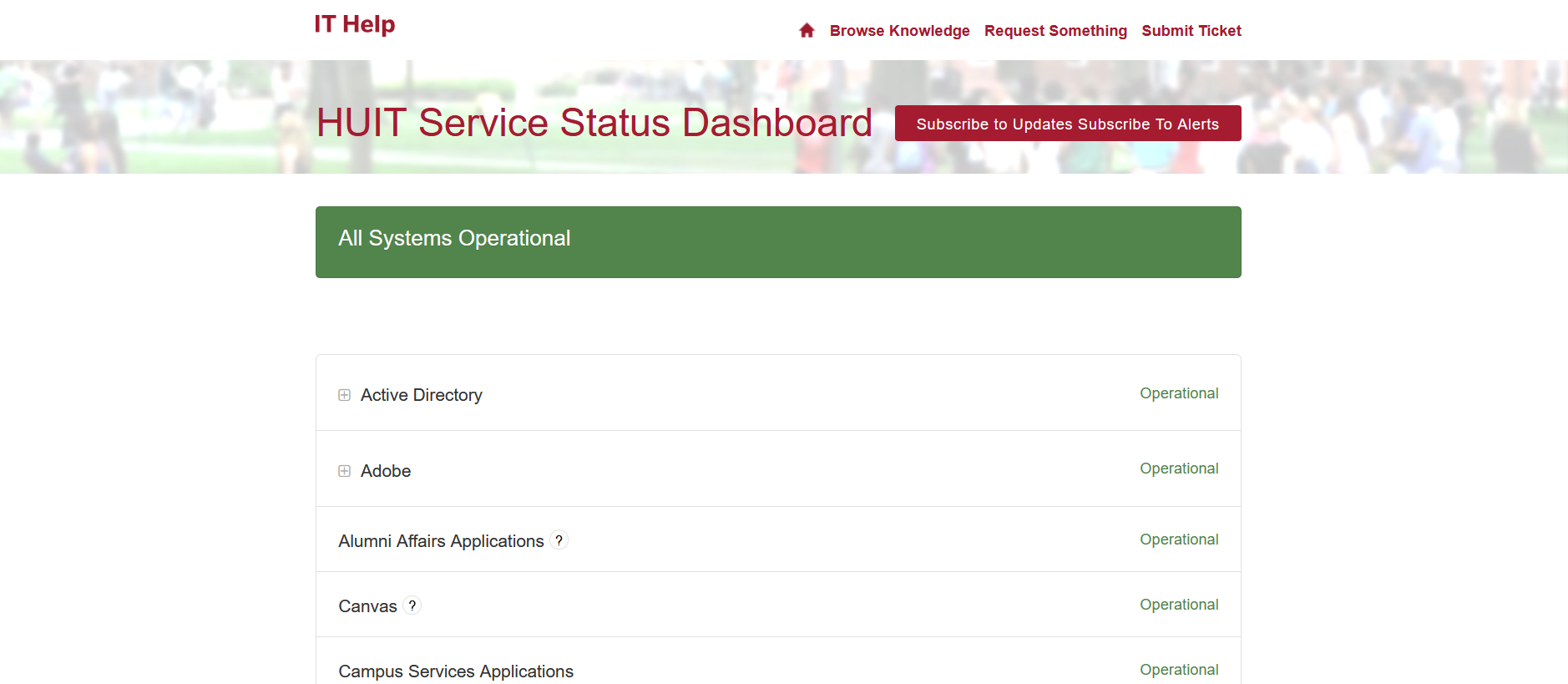Open the Submit Ticket menu item
1568x684 pixels.
click(1191, 31)
